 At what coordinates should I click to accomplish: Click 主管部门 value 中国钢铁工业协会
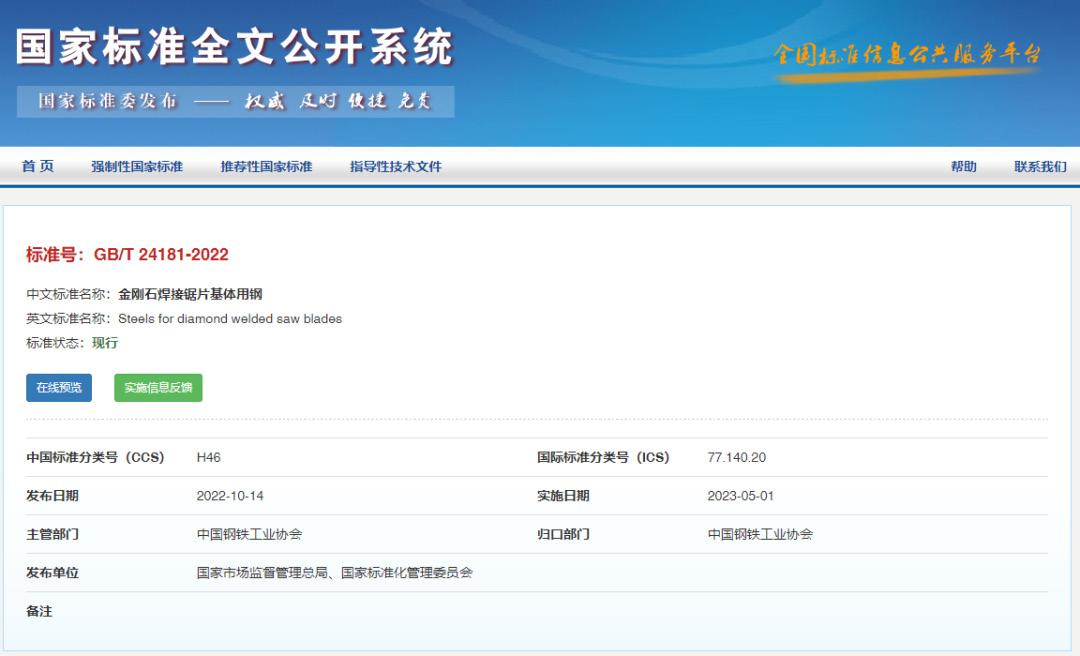coord(249,534)
